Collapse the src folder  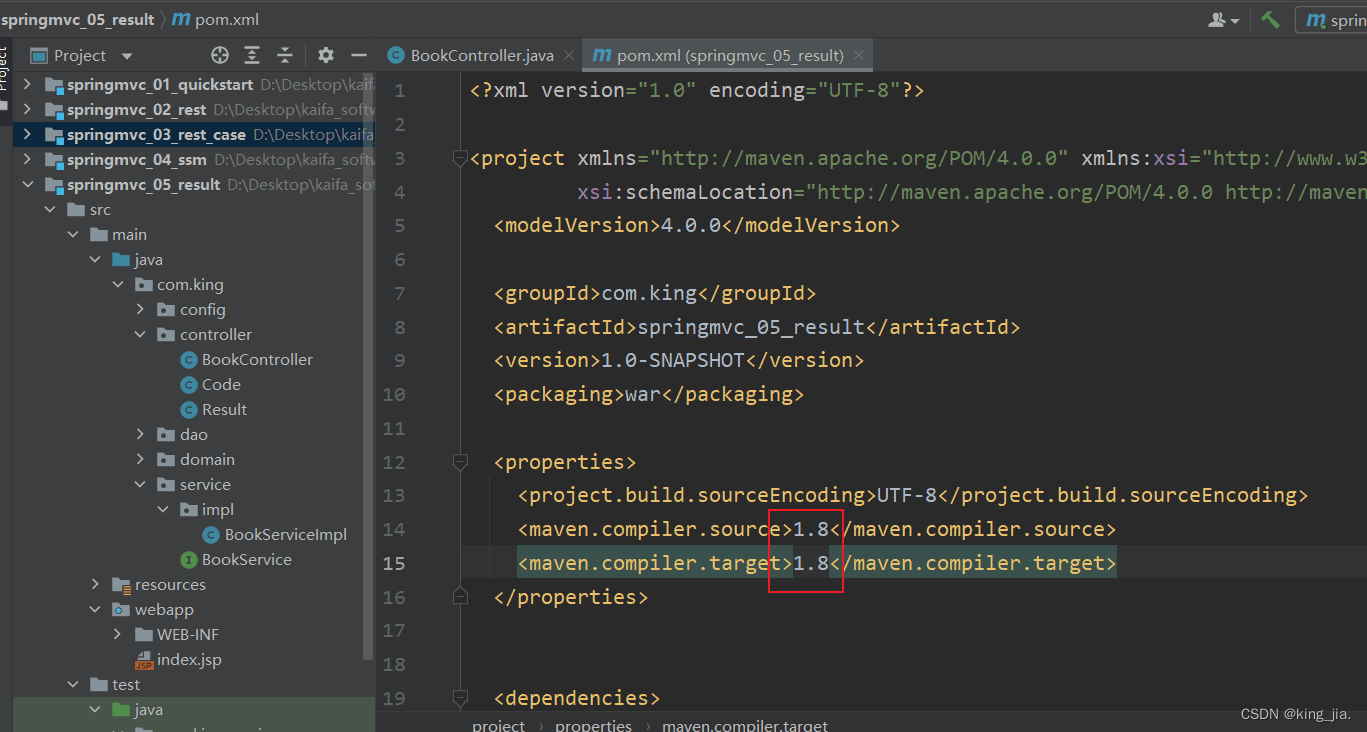[50, 209]
